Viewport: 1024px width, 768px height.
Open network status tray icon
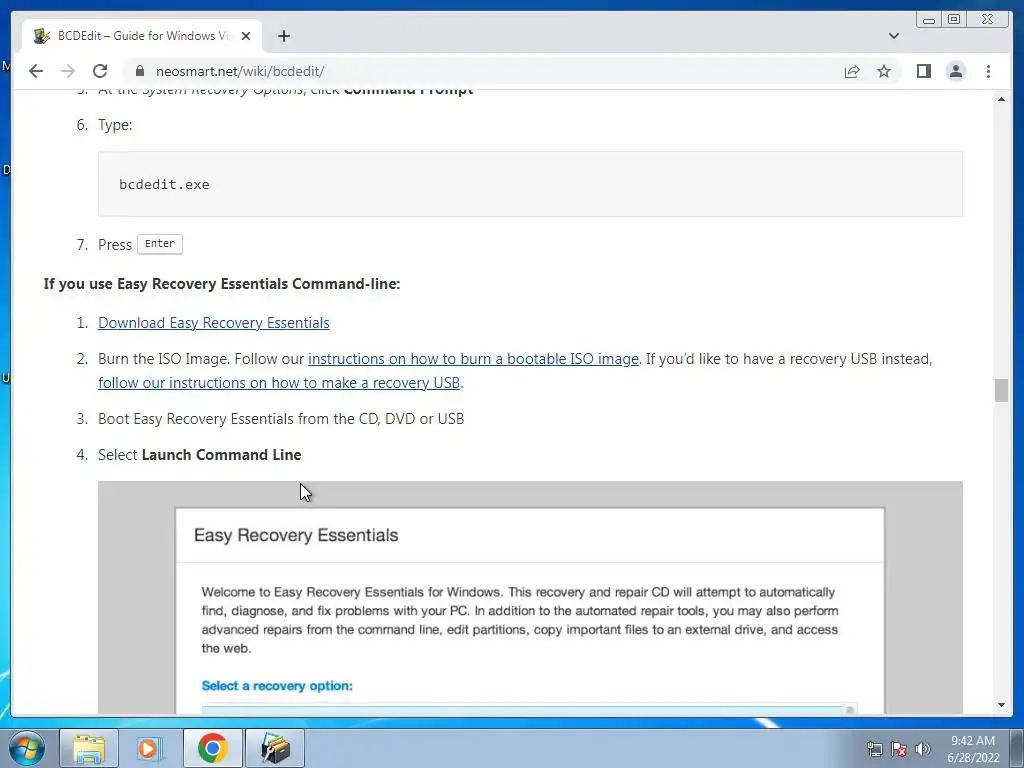pos(874,749)
